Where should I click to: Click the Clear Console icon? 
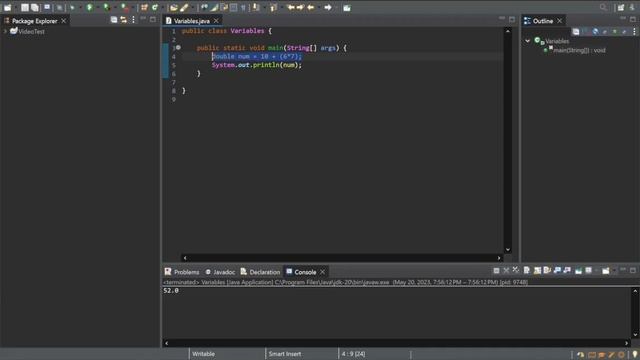(x=527, y=271)
